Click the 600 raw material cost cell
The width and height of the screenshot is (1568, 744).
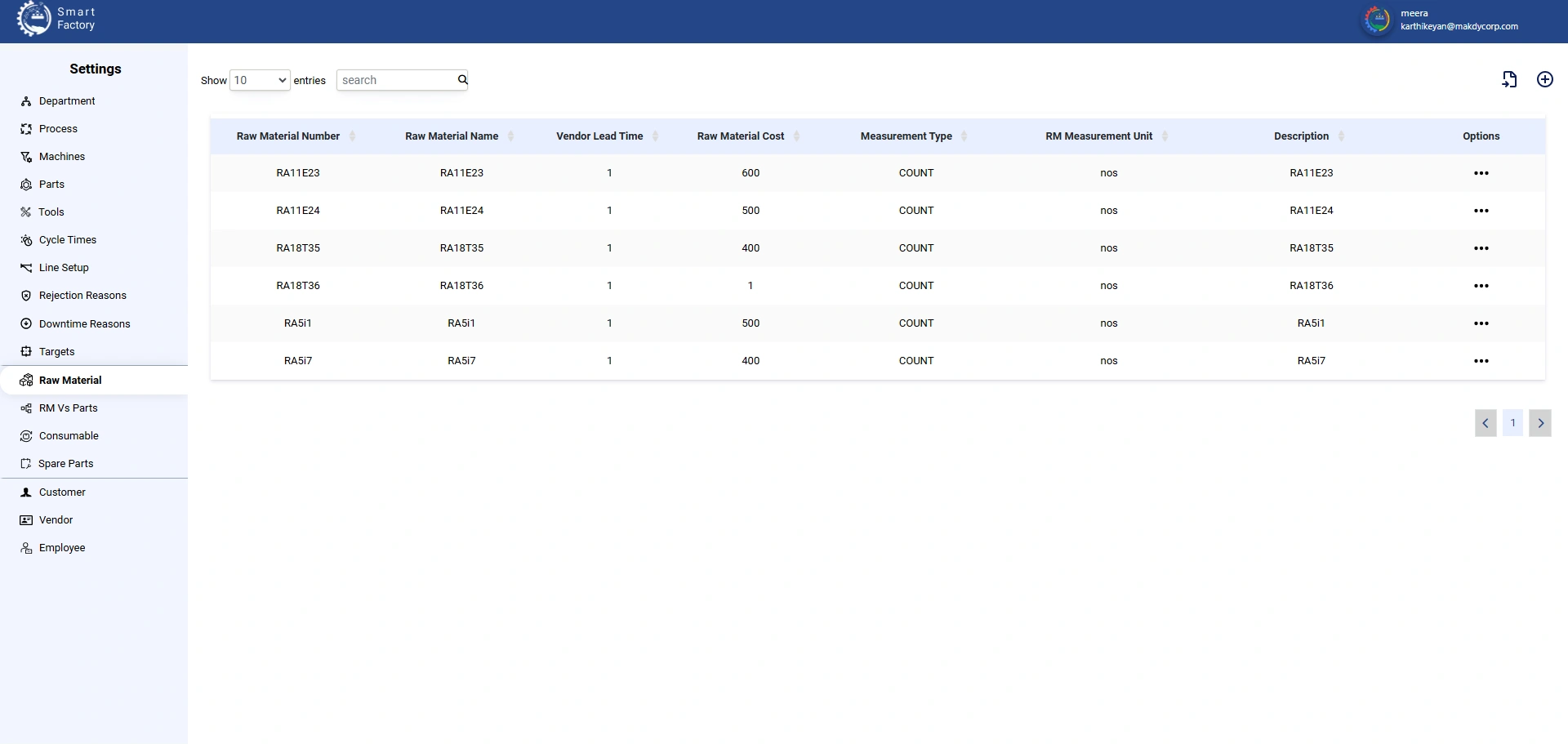[x=751, y=173]
